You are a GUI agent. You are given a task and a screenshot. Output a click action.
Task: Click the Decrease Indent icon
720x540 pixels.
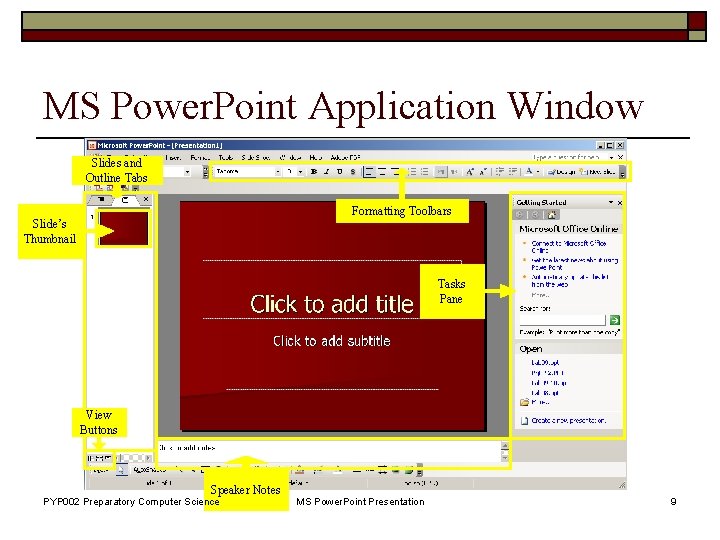click(500, 172)
